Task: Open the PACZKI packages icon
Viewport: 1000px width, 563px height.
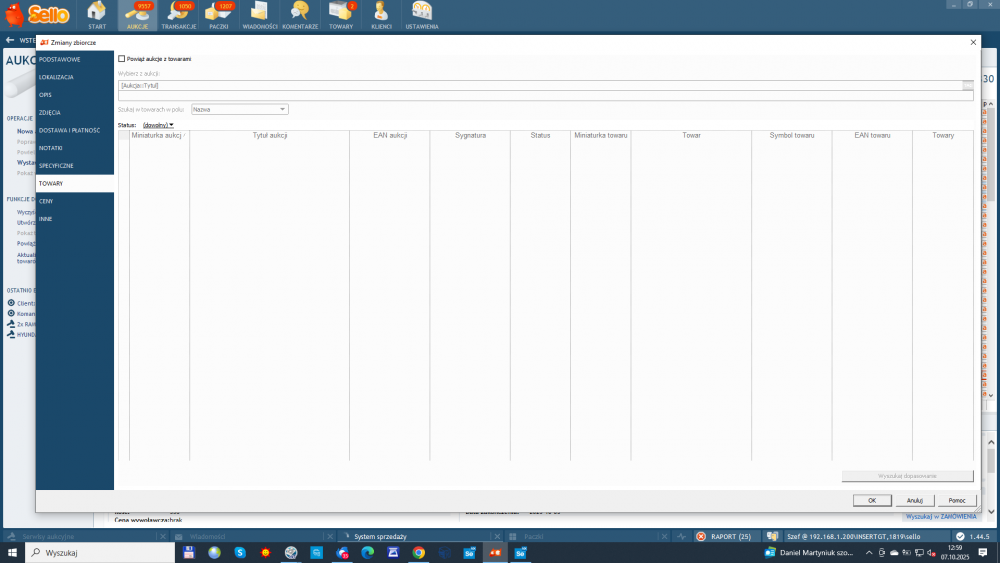Action: tap(219, 15)
